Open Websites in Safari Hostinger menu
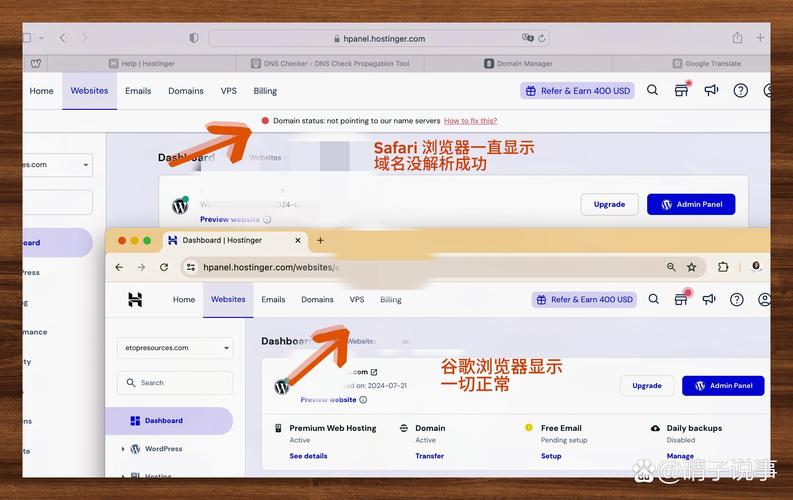Screen dimensions: 793x500 click(x=90, y=90)
